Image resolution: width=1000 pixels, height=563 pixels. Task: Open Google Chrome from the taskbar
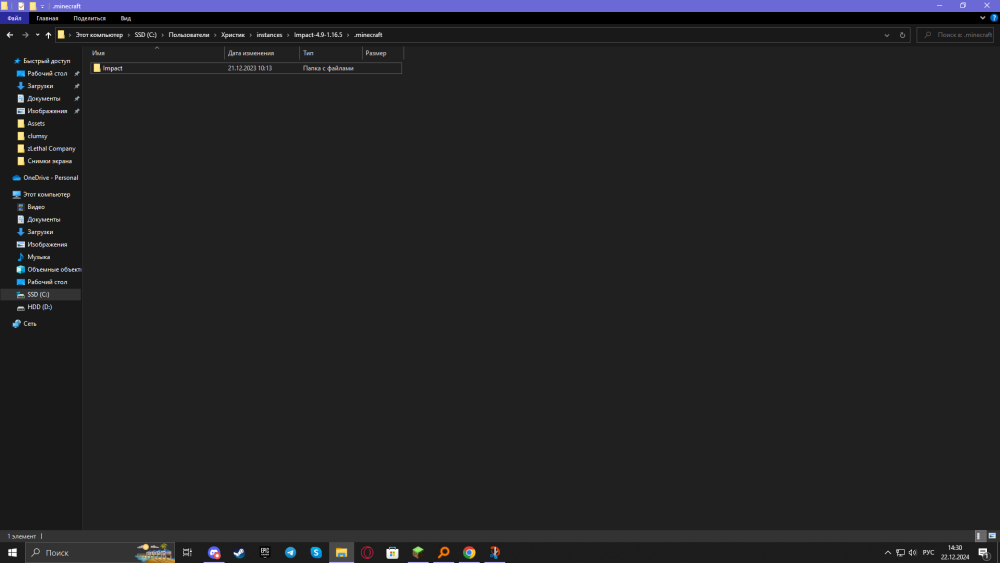click(469, 553)
